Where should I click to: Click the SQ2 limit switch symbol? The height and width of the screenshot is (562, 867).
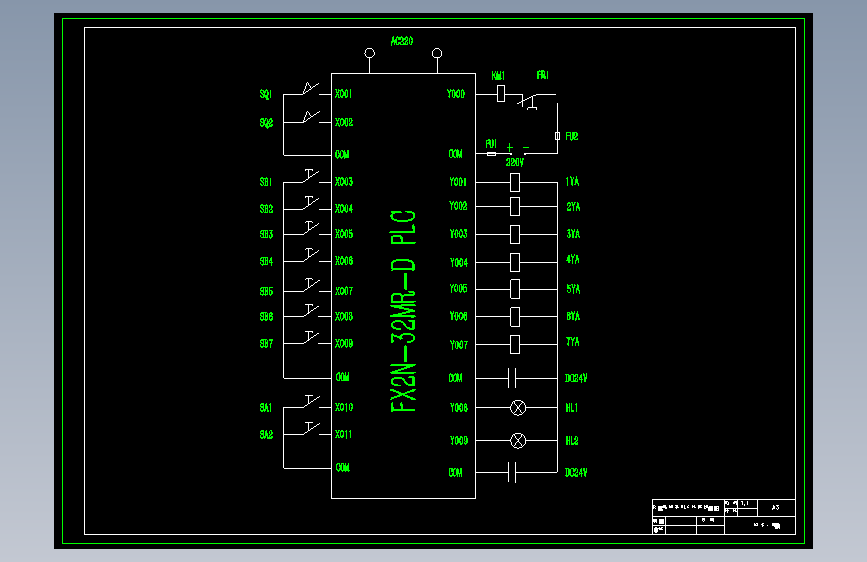coord(311,117)
